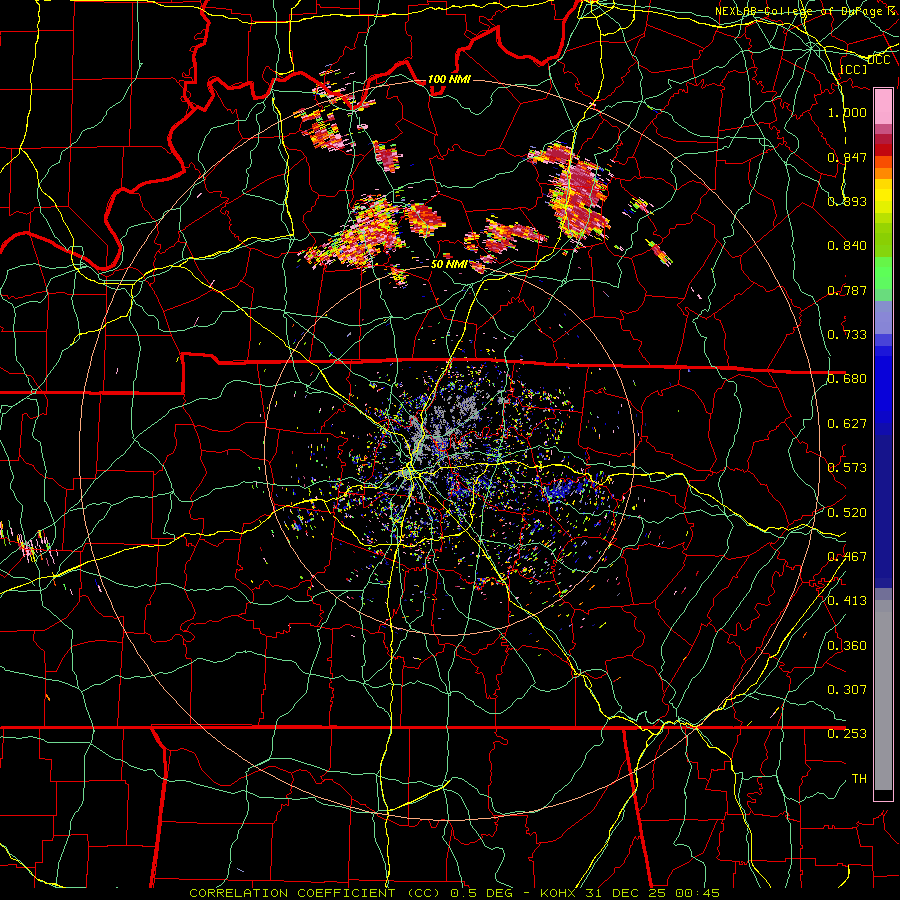Click the 0.307 legend value

[x=847, y=690]
